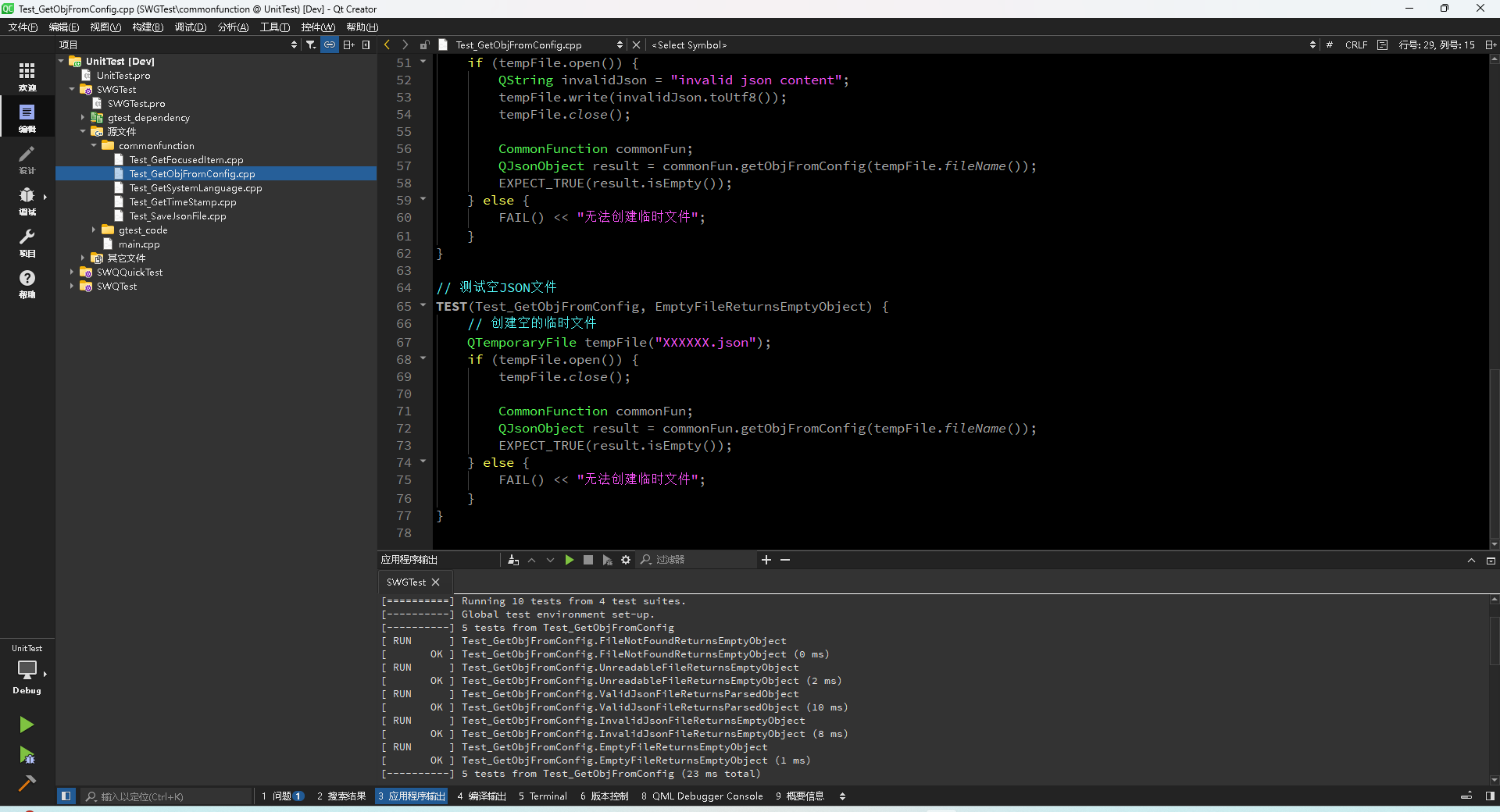The height and width of the screenshot is (812, 1500).
Task: Build the project with the hammer icon
Action: pos(27,783)
